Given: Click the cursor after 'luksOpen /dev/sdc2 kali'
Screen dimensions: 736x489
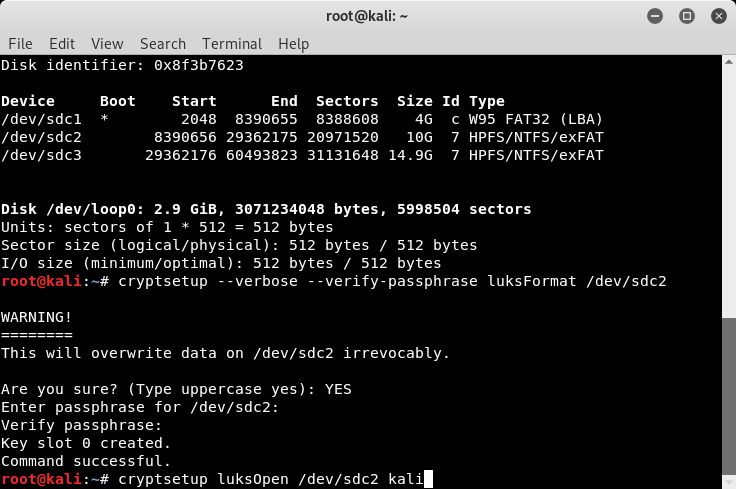Looking at the screenshot, I should pos(428,479).
